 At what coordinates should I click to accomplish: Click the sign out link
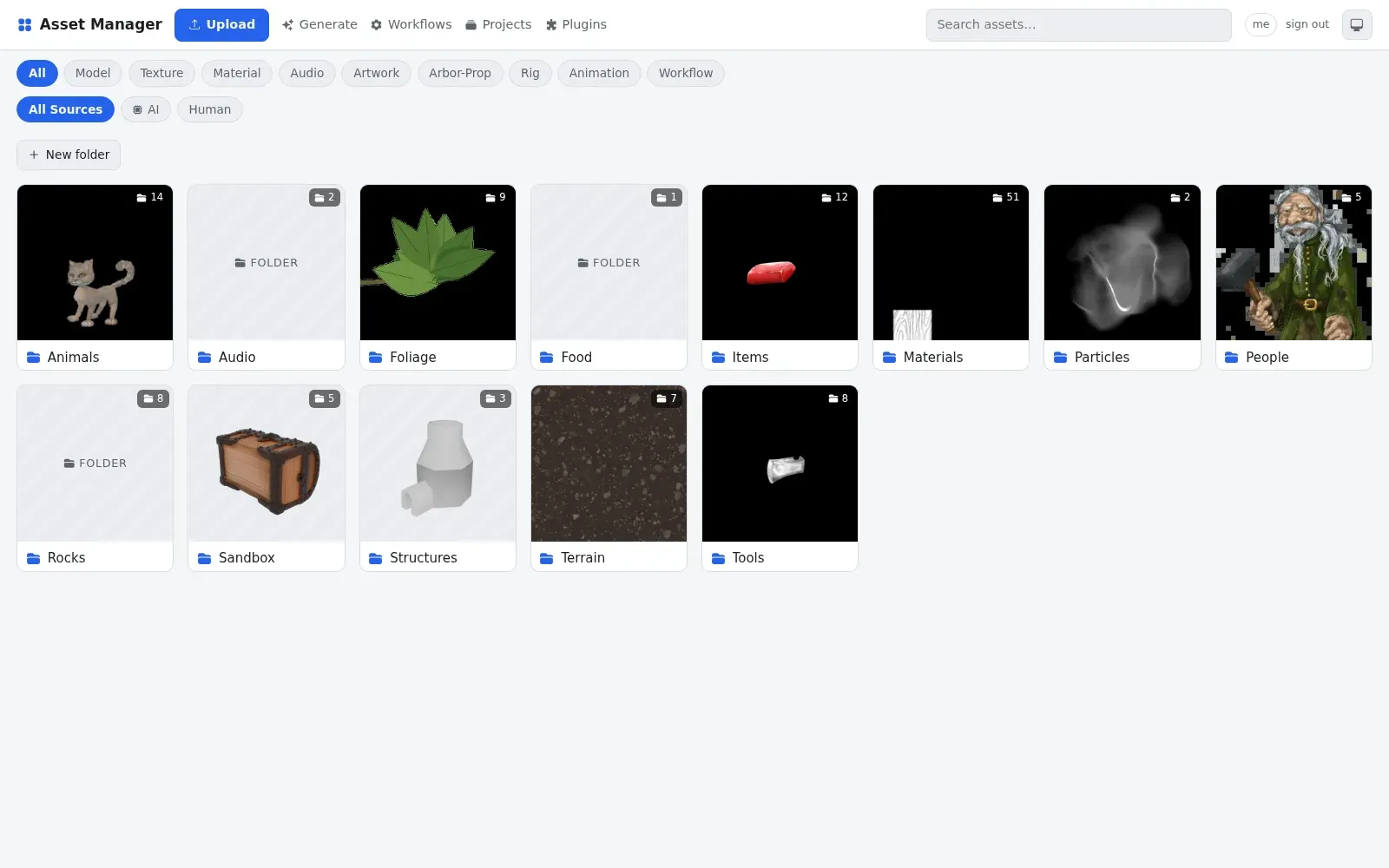coord(1307,24)
